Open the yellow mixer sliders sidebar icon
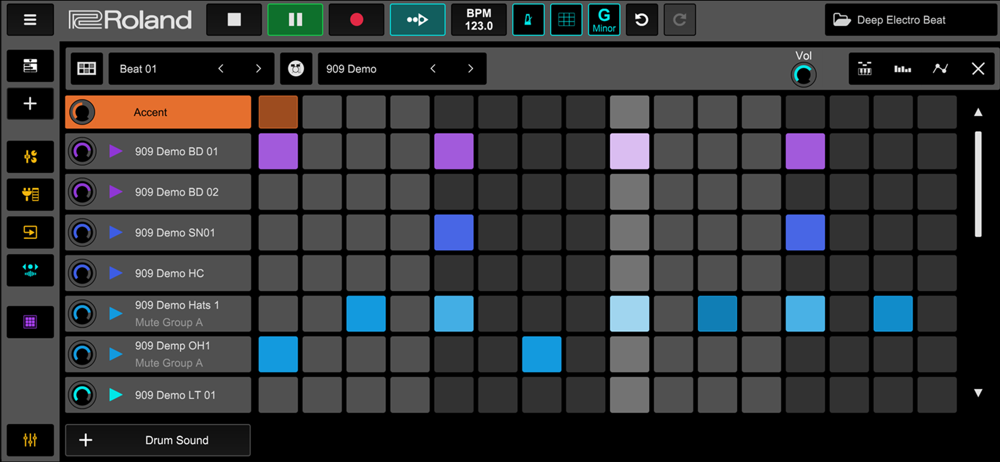This screenshot has width=1000, height=462. click(x=30, y=157)
